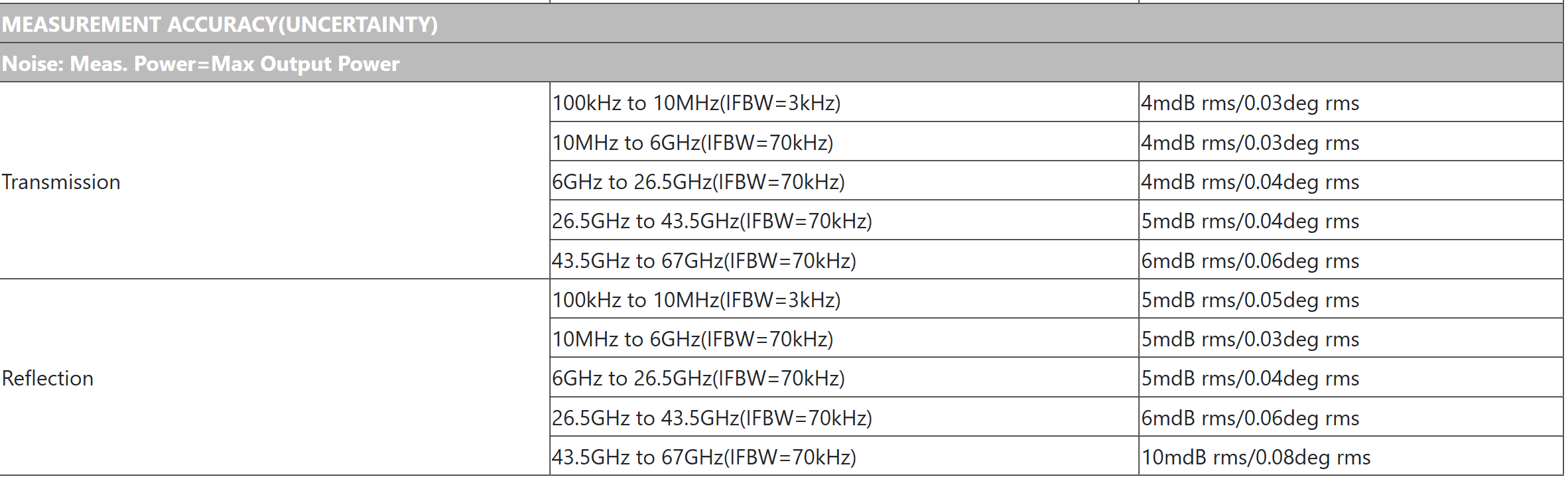Select the 10mdB rms/0.08deg rms value

(x=1256, y=457)
